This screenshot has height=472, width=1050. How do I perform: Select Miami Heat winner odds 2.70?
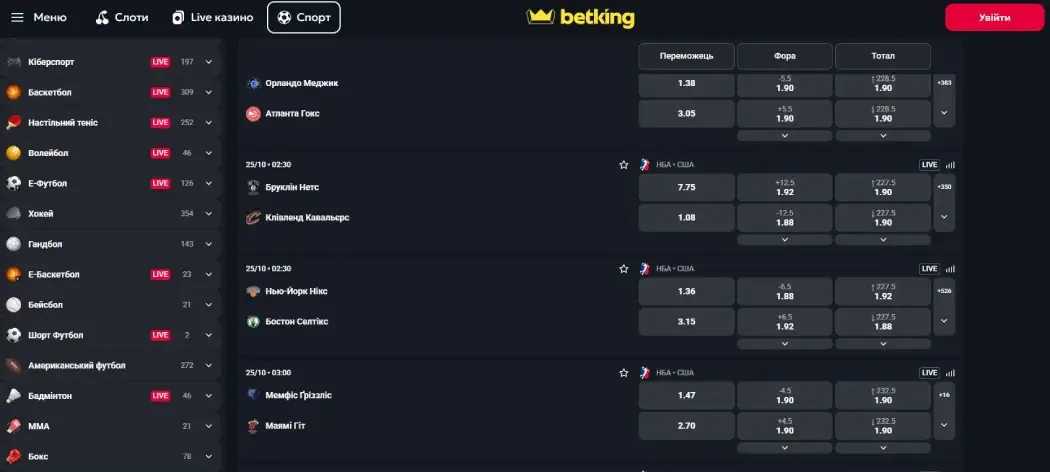686,426
